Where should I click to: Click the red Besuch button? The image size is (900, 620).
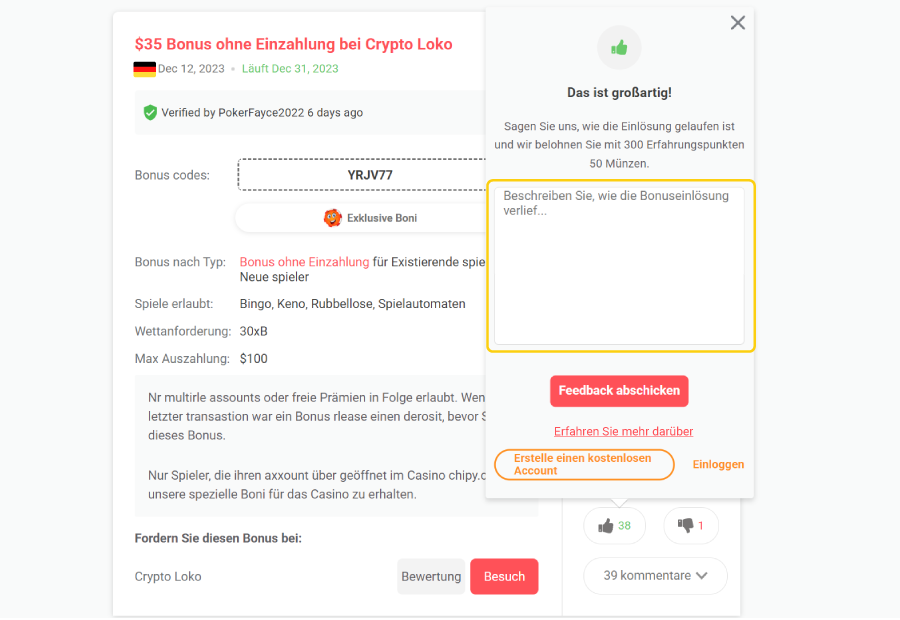[x=504, y=576]
